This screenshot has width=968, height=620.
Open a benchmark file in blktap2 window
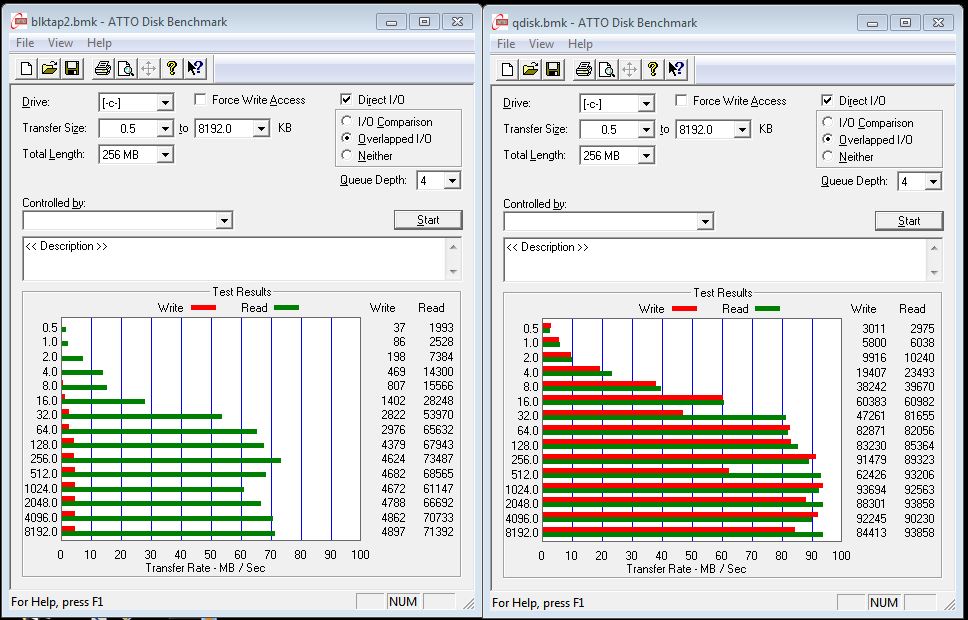pyautogui.click(x=49, y=68)
